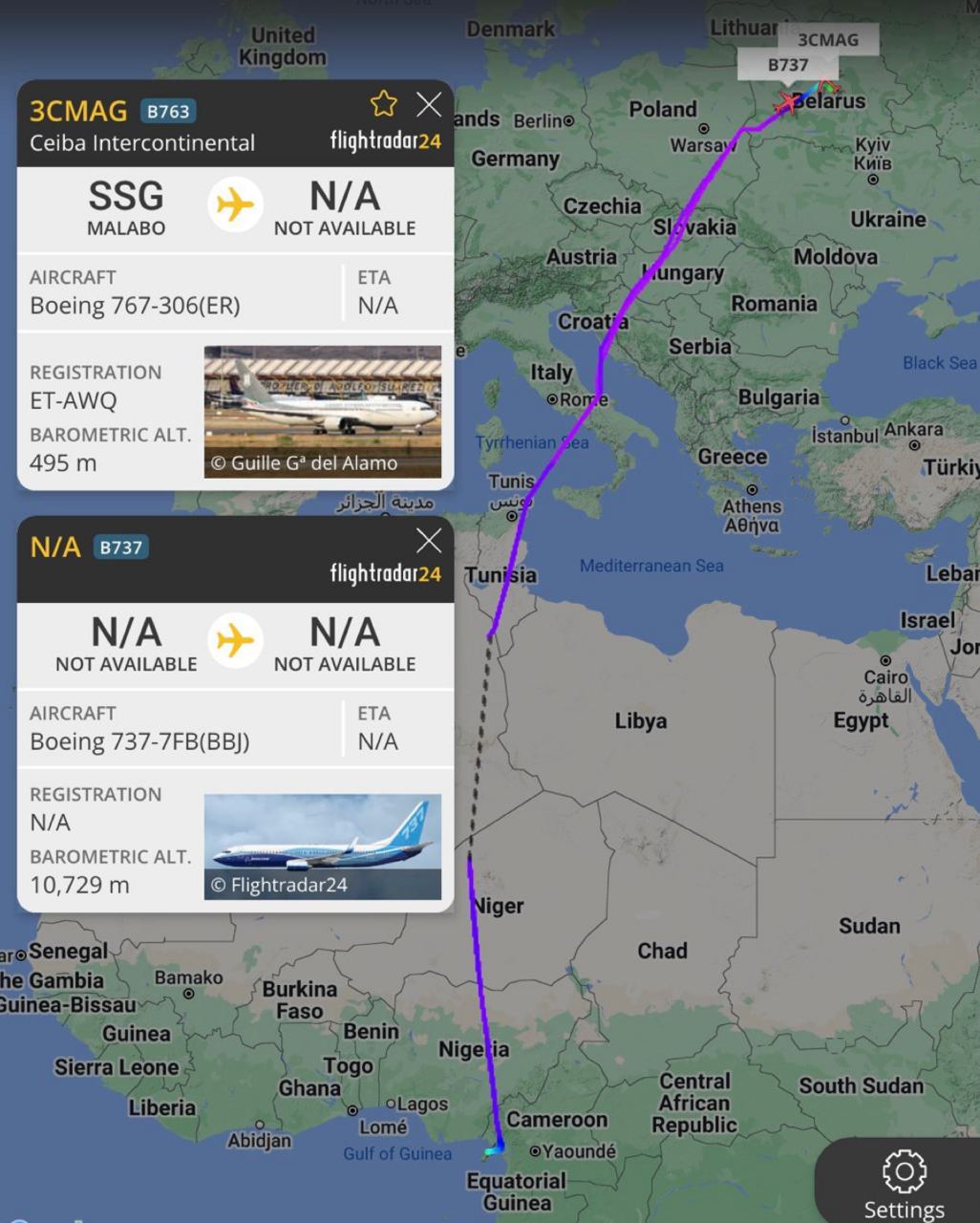Select the red aircraft icon over Belarus
Image resolution: width=980 pixels, height=1223 pixels.
788,102
